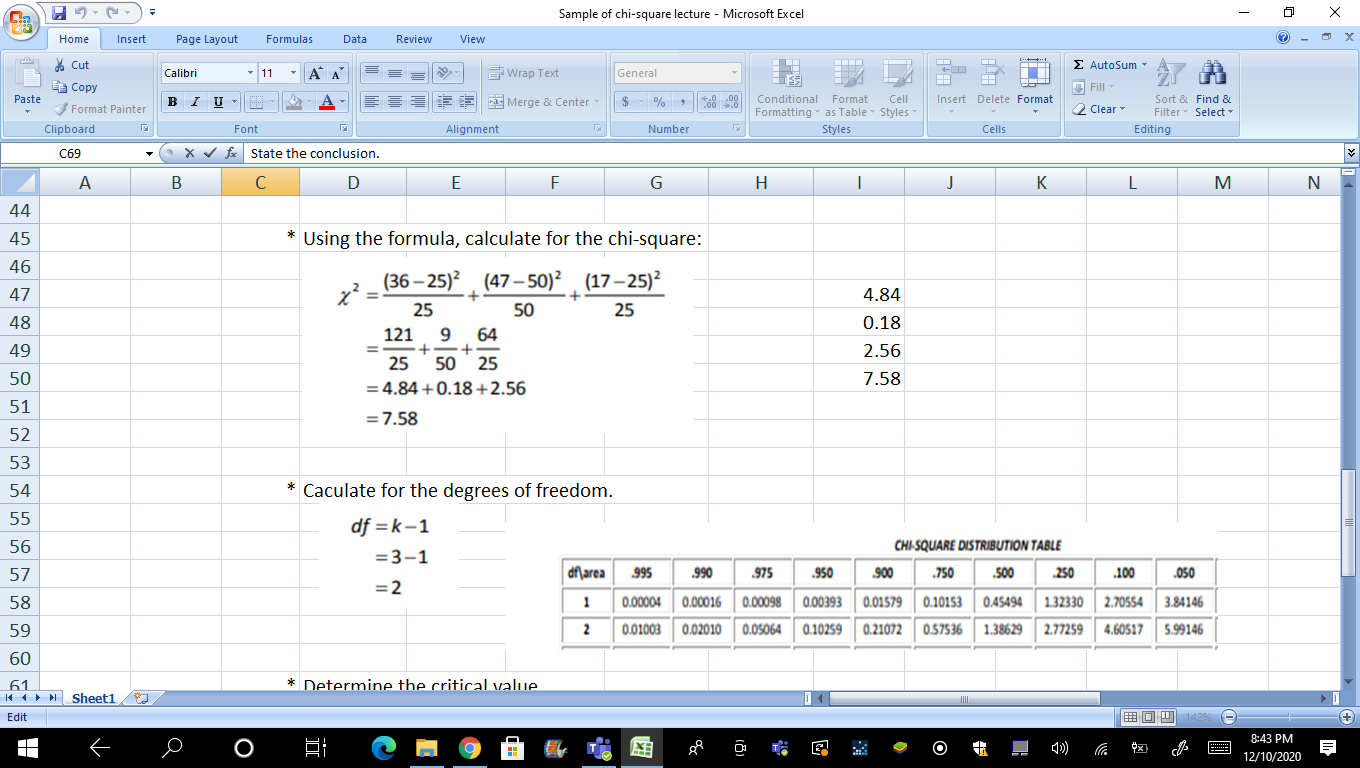Select the Data tab
Viewport: 1360px width, 768px height.
pyautogui.click(x=355, y=39)
